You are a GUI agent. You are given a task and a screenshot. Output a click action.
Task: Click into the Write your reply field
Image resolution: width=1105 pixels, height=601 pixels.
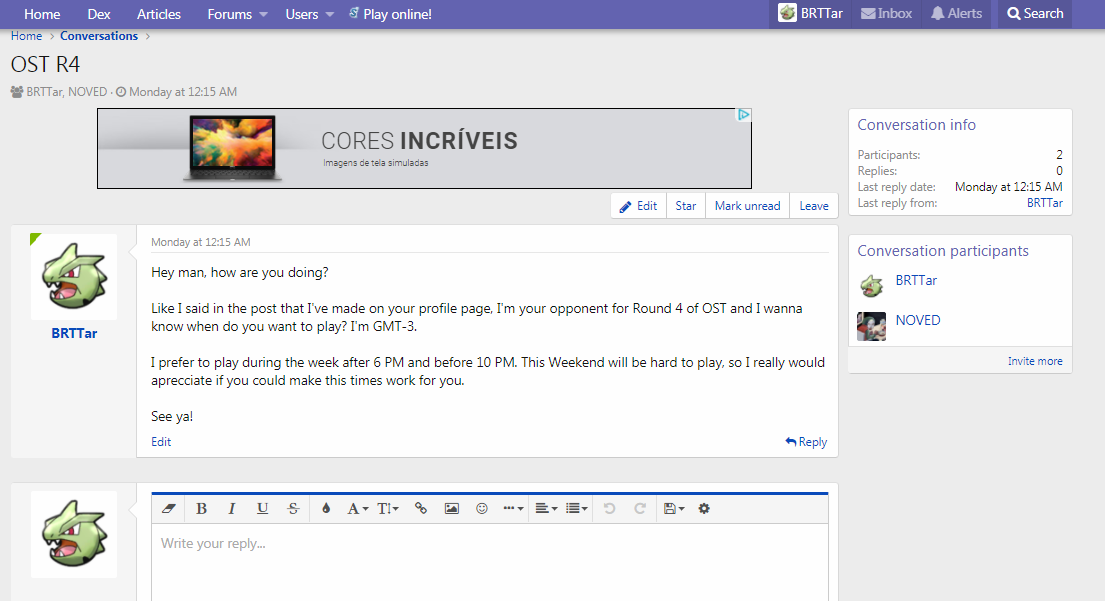coord(490,562)
